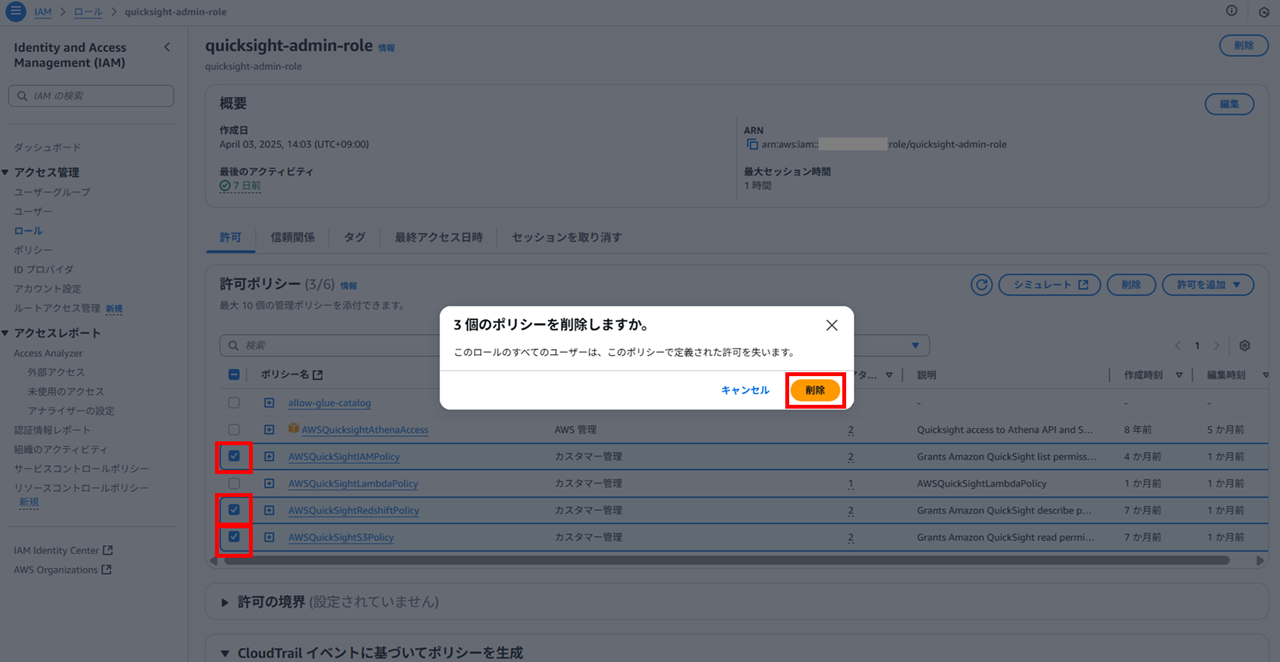Viewport: 1280px width, 662px height.
Task: Check the allow-glue-catalog policy checkbox
Action: (x=234, y=403)
